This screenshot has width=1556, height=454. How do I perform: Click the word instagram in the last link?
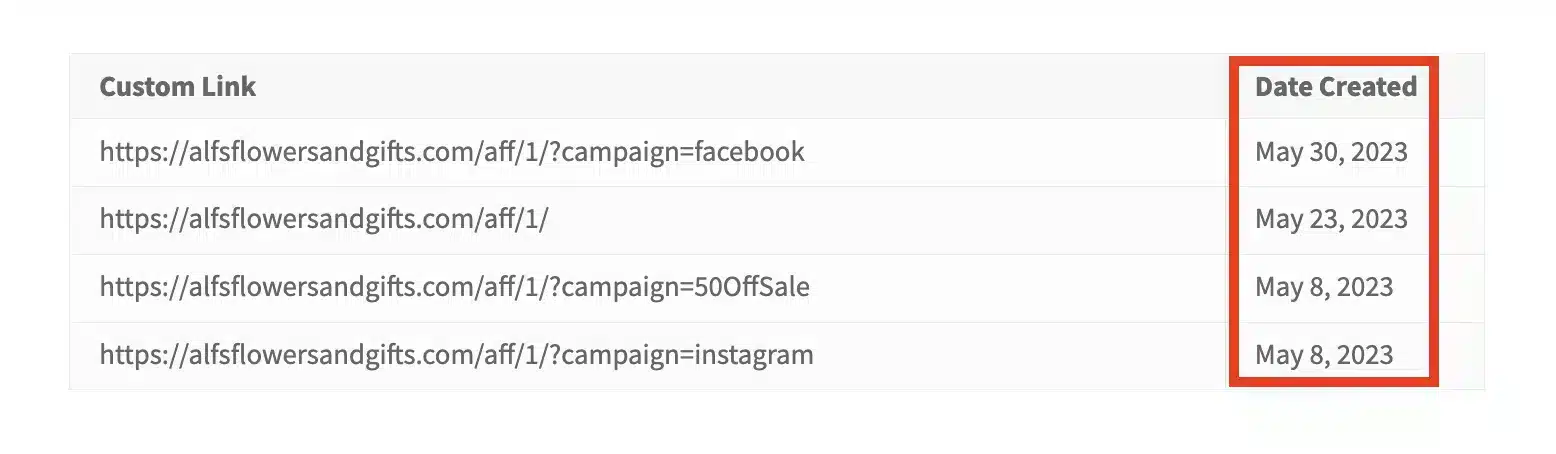[754, 356]
